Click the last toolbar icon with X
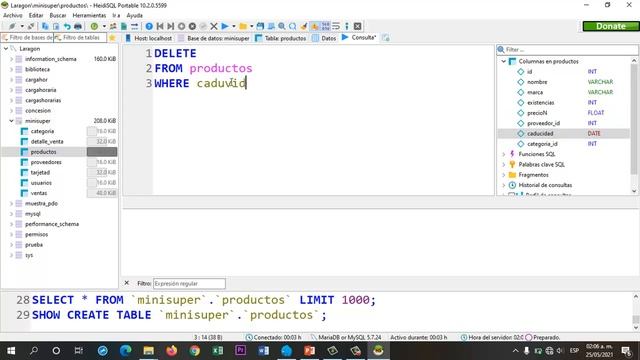This screenshot has height=360, width=640. (x=358, y=27)
